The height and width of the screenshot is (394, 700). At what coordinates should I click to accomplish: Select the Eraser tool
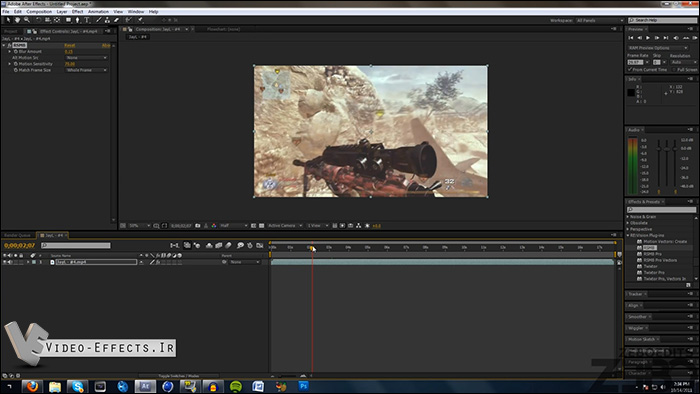tap(117, 20)
